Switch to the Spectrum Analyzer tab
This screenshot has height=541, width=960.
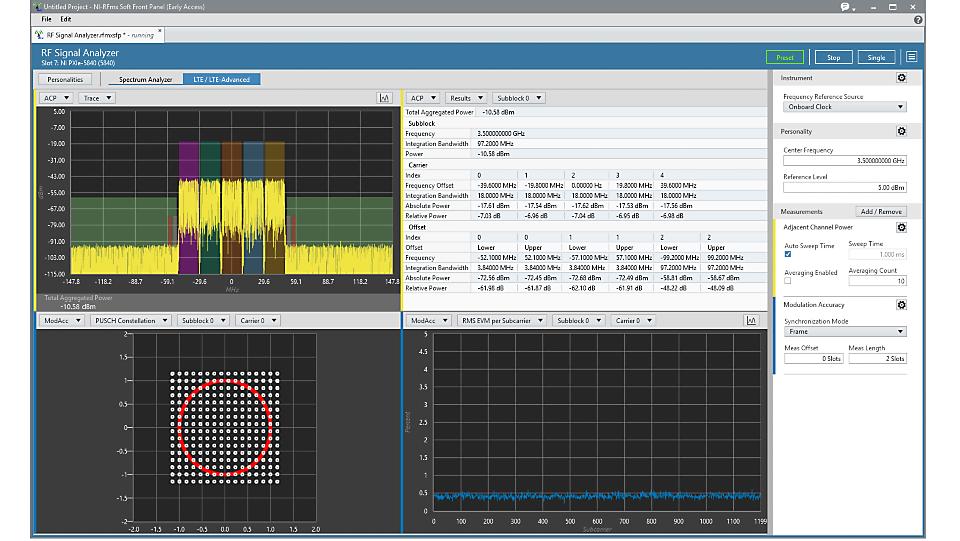pos(145,79)
